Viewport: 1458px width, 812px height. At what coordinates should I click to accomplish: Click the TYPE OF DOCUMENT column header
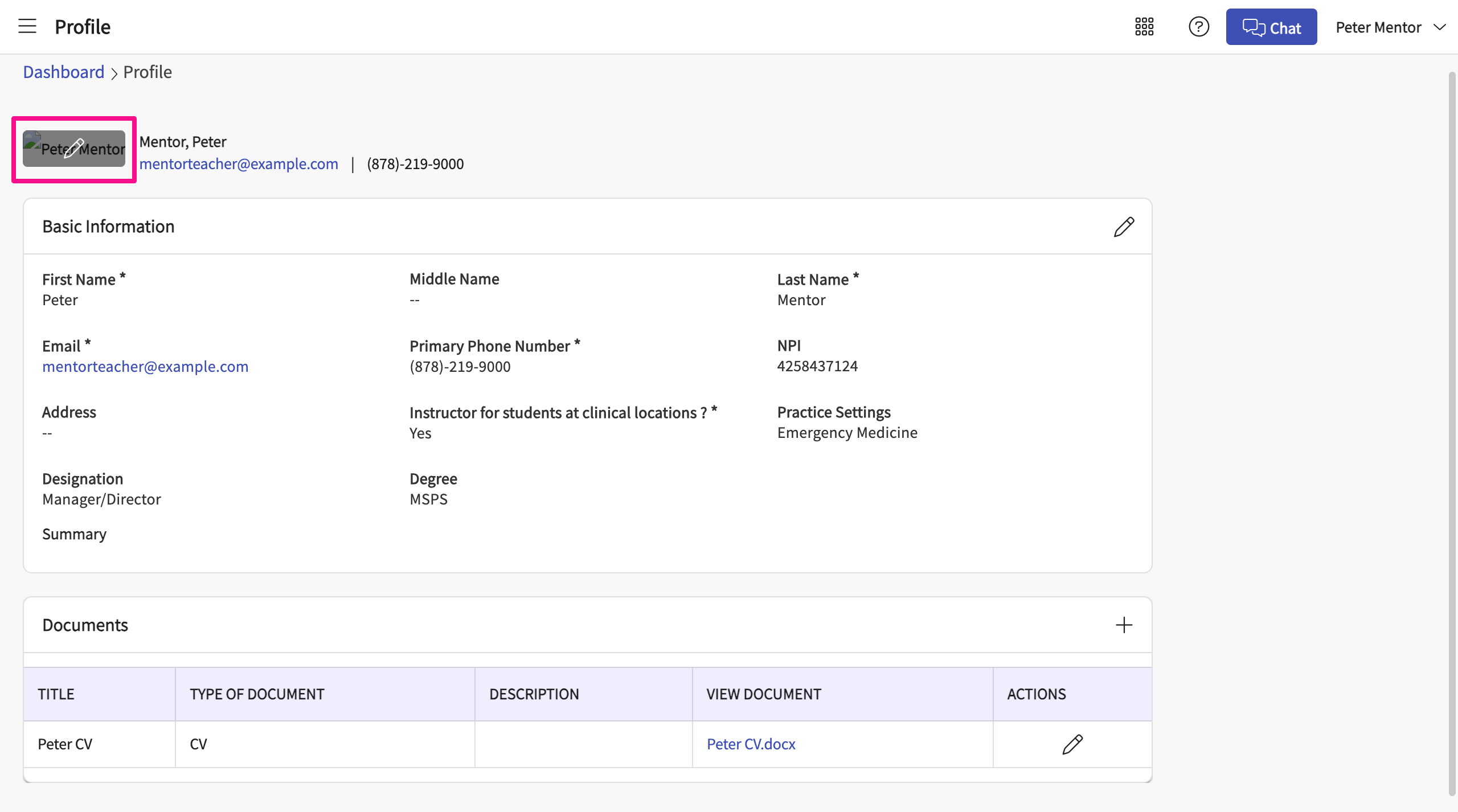click(x=257, y=694)
